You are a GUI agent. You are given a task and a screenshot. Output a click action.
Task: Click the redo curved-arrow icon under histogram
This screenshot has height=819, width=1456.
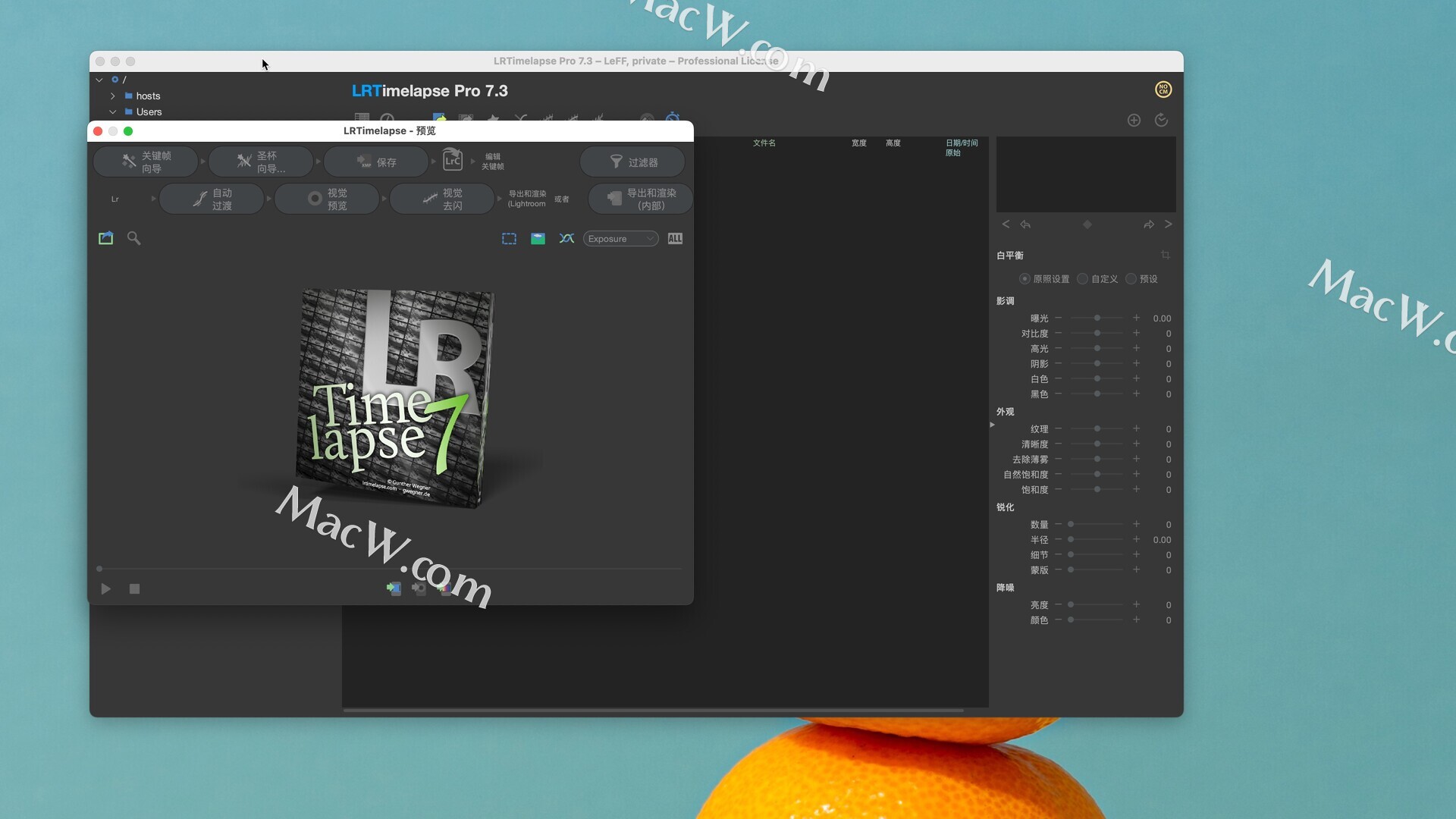click(1149, 224)
